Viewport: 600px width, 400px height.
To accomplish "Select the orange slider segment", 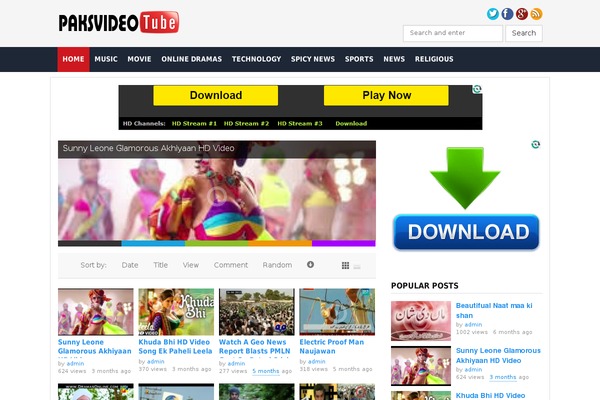I will [x=280, y=243].
